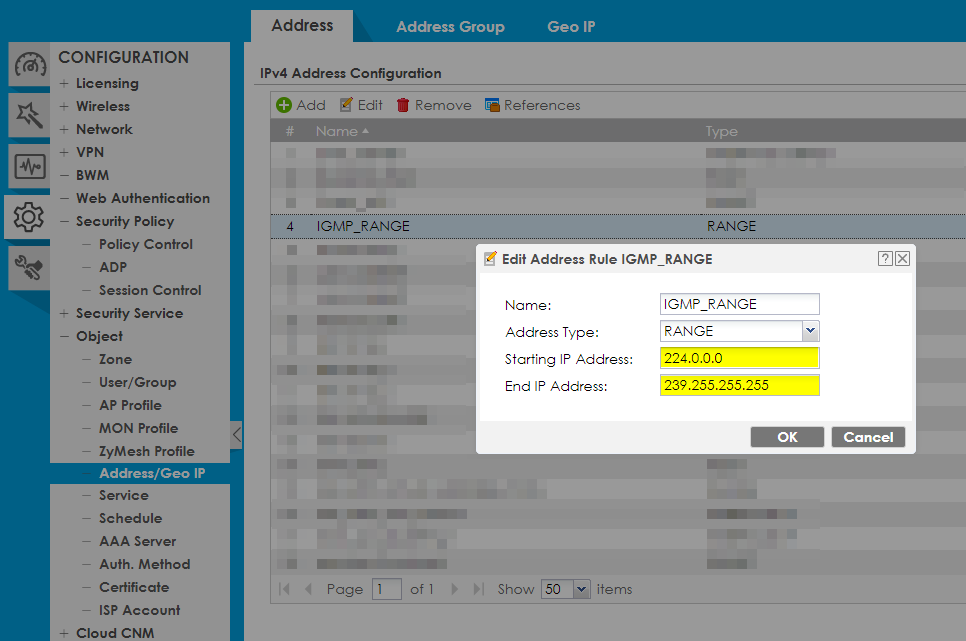Switch to the Address Group tab
966x641 pixels.
(x=450, y=27)
